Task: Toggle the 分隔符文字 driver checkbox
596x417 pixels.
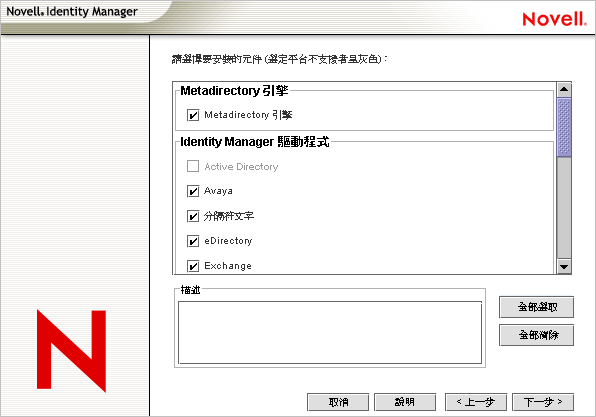Action: pos(193,216)
